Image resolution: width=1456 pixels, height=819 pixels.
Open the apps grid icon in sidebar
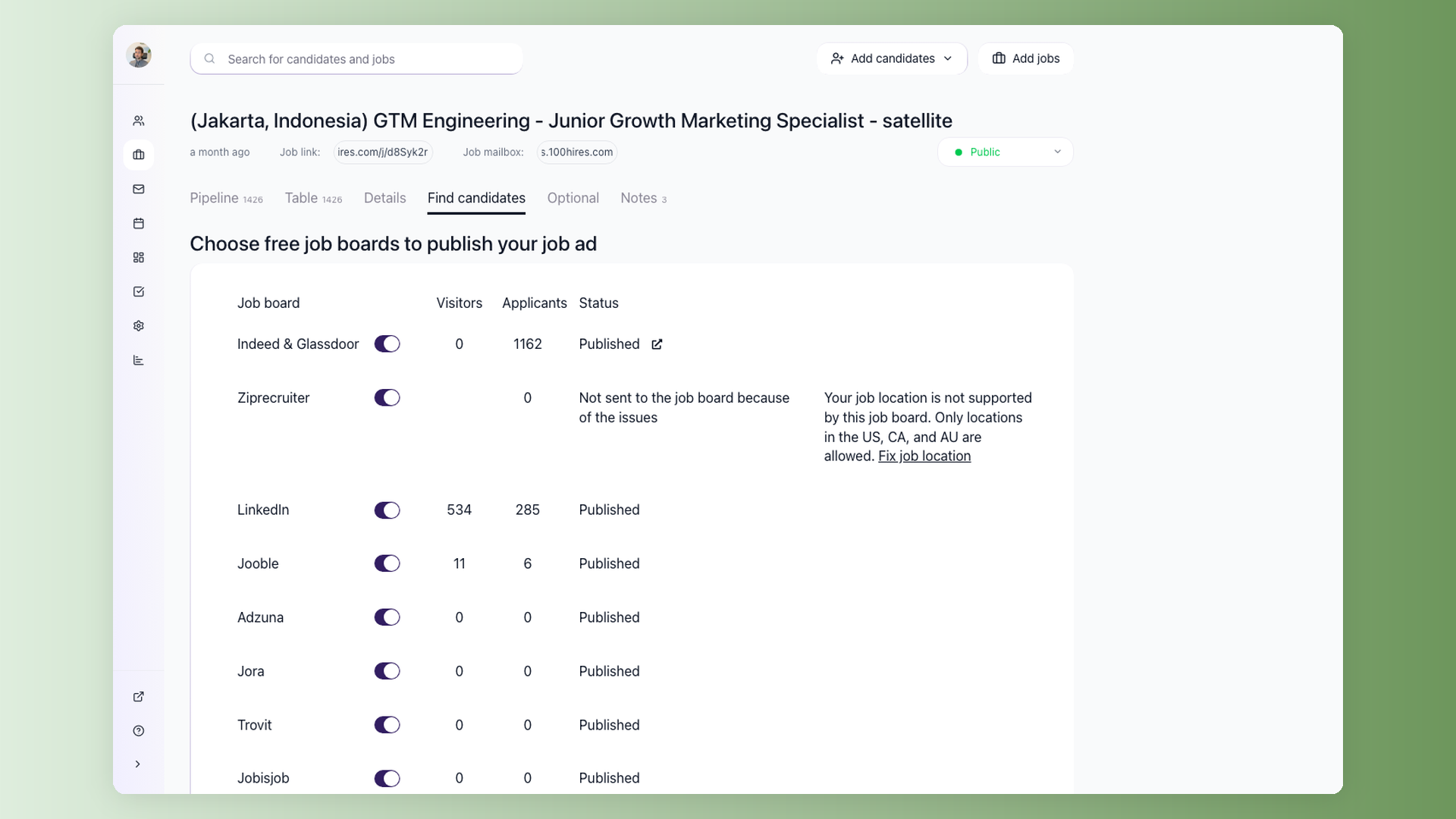[139, 258]
